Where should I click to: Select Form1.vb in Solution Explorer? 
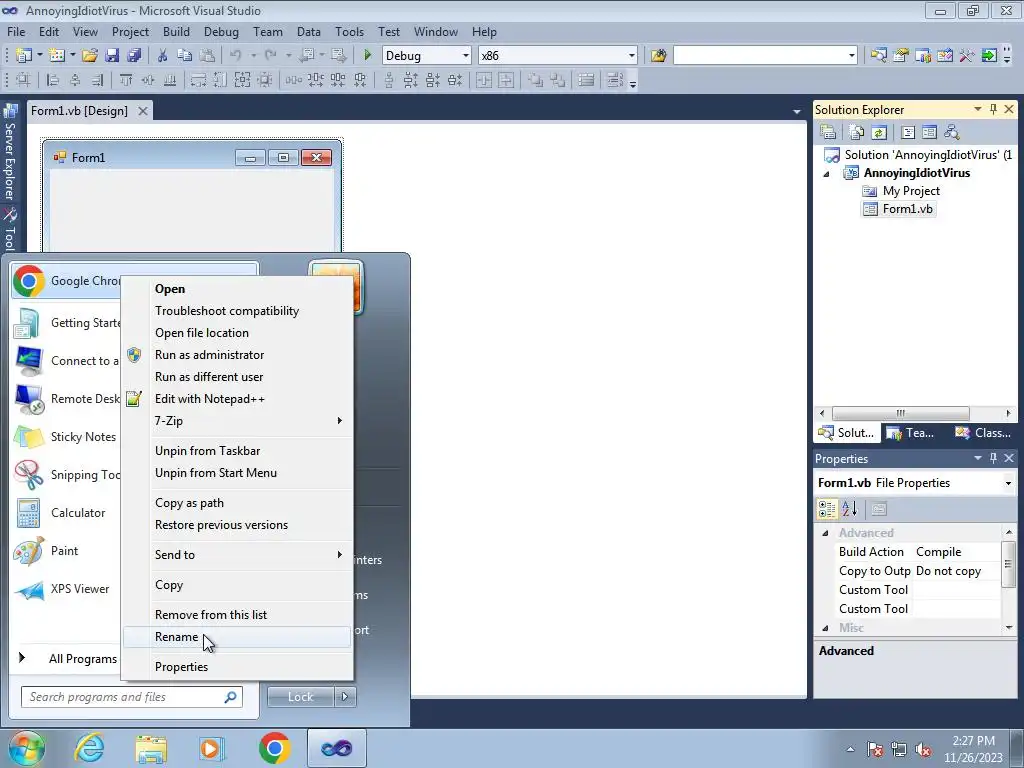pyautogui.click(x=899, y=209)
